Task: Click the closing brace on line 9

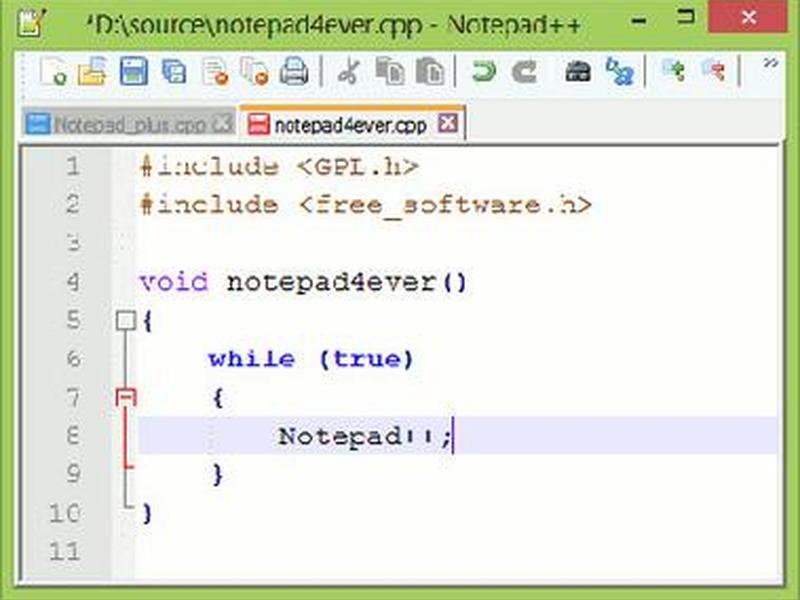Action: point(218,474)
